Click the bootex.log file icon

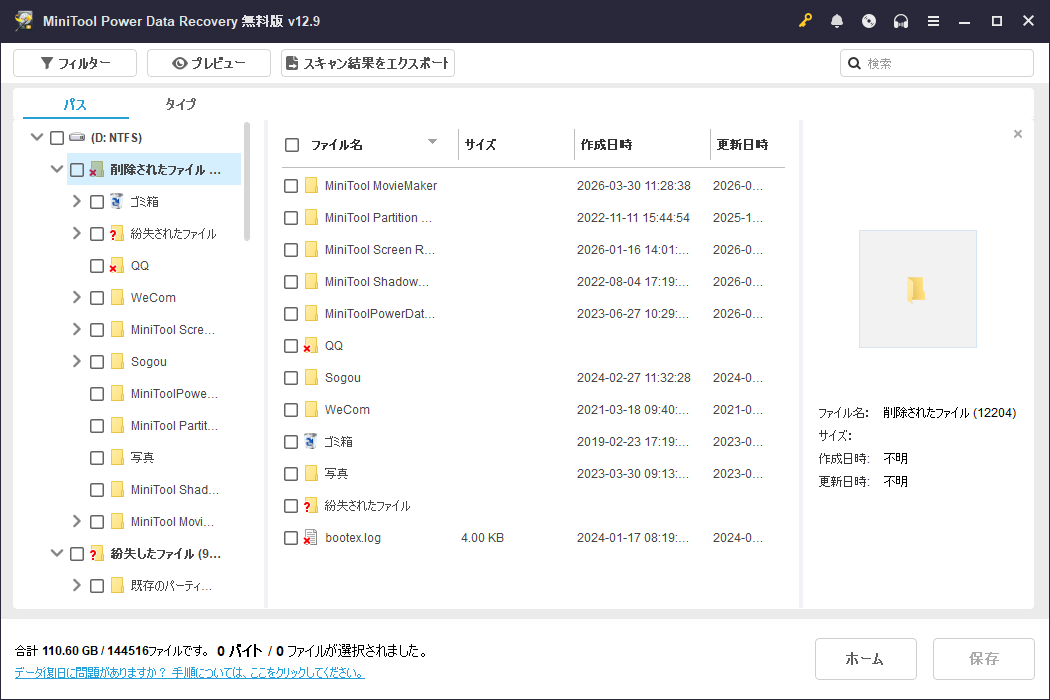[310, 537]
